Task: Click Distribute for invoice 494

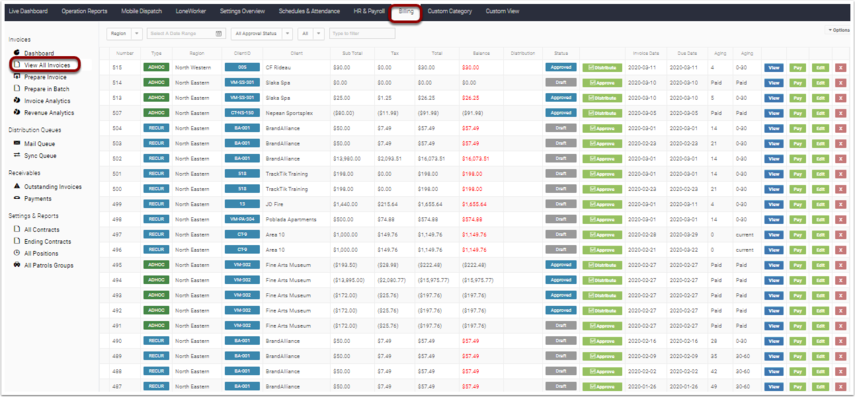Action: [602, 280]
